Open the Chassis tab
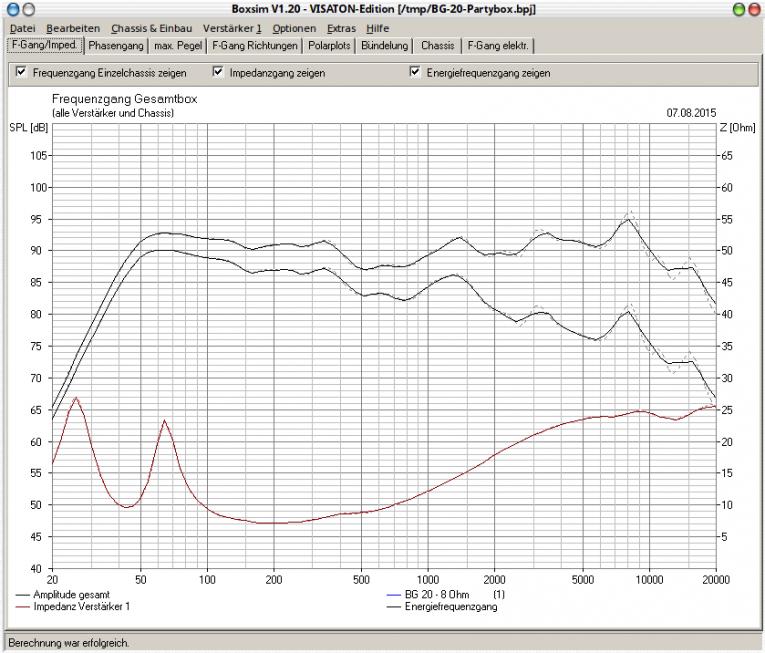 (x=438, y=45)
